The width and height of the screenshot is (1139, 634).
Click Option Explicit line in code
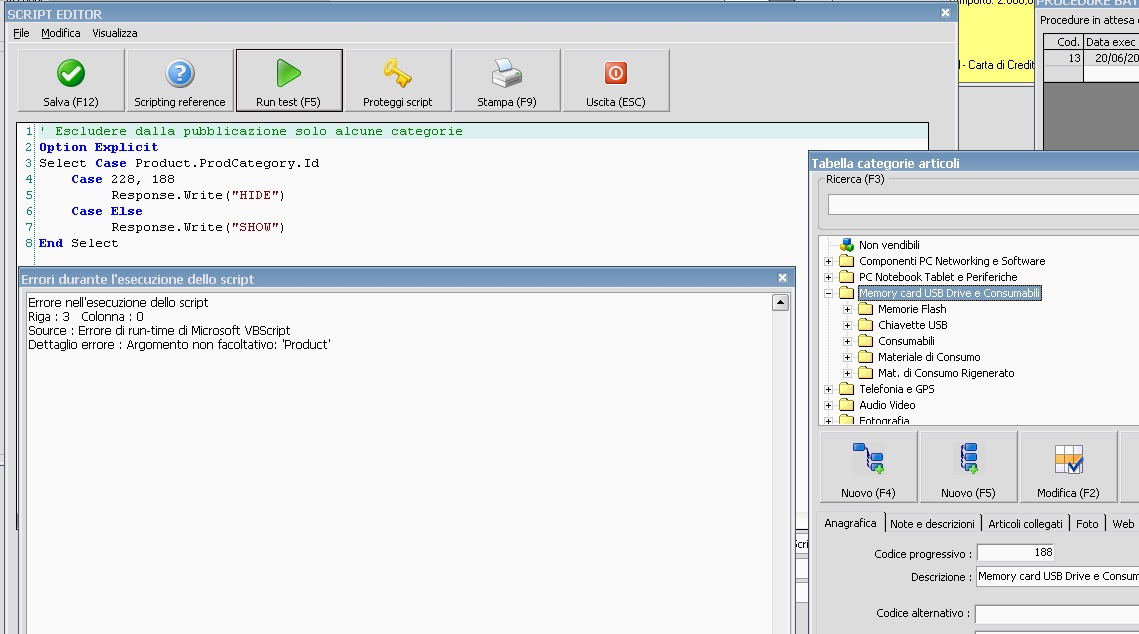click(x=98, y=147)
